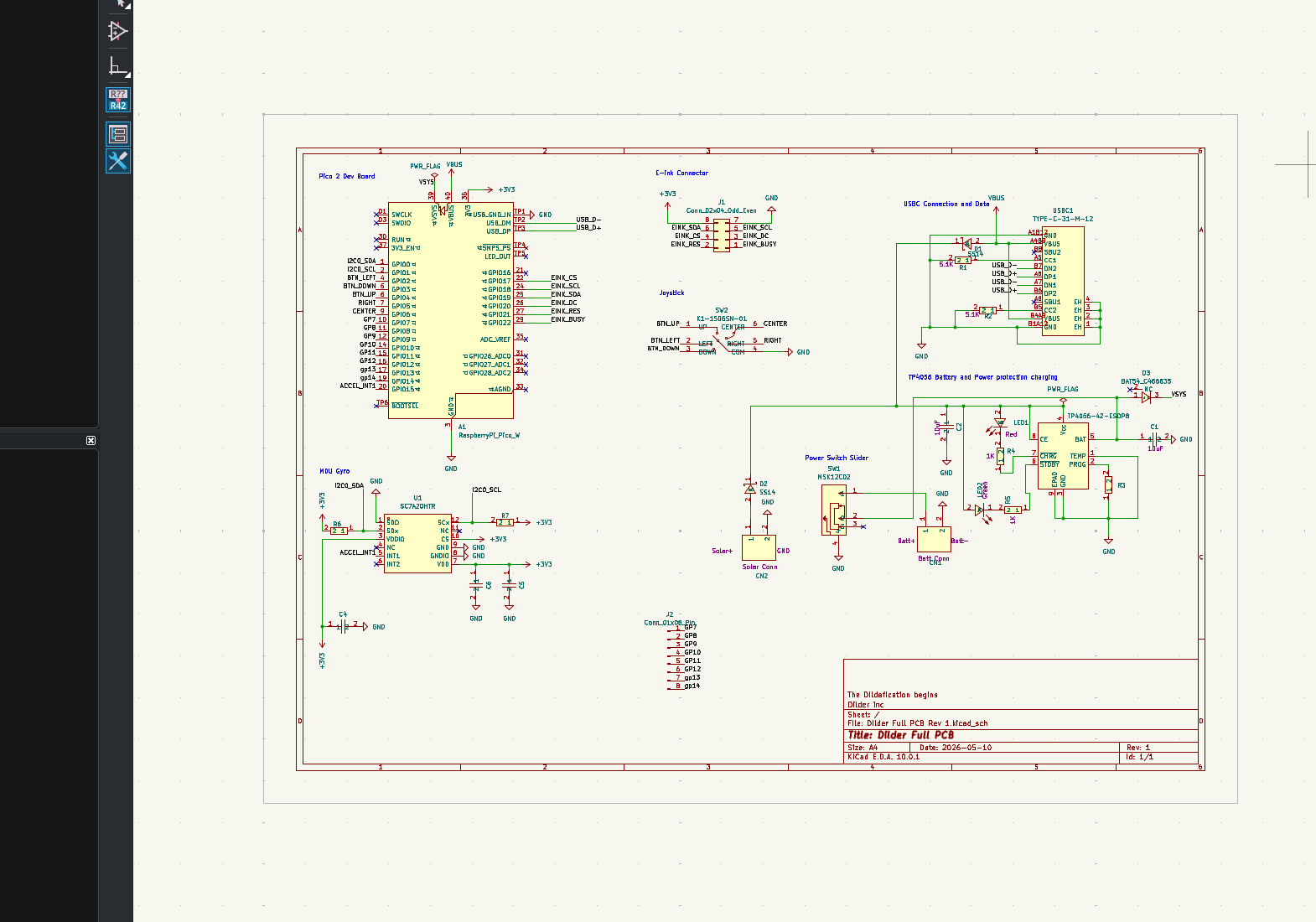
Task: Select the yellow Pico symbol body A1
Action: point(451,310)
